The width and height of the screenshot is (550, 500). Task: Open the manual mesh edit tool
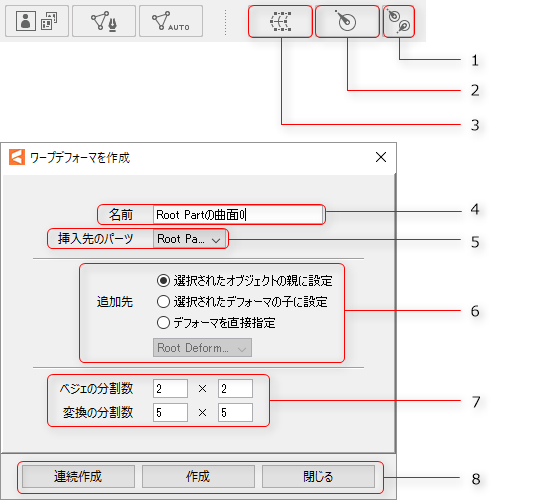(104, 21)
